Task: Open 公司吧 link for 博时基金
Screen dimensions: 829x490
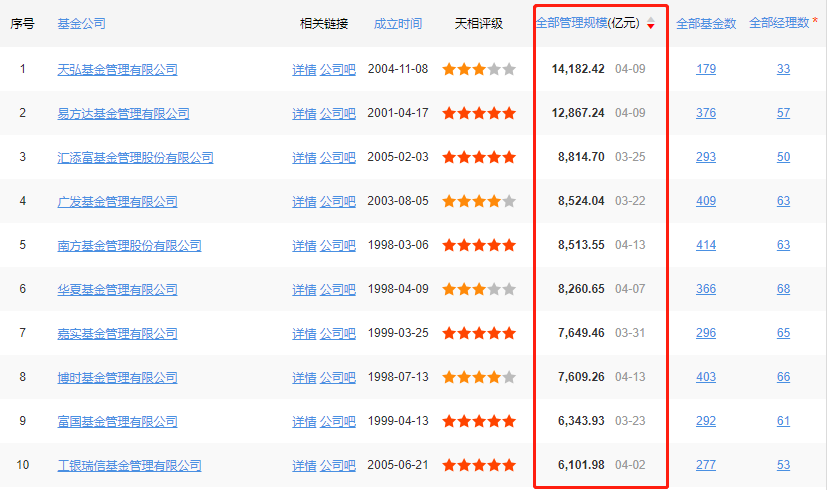Action: [x=338, y=377]
